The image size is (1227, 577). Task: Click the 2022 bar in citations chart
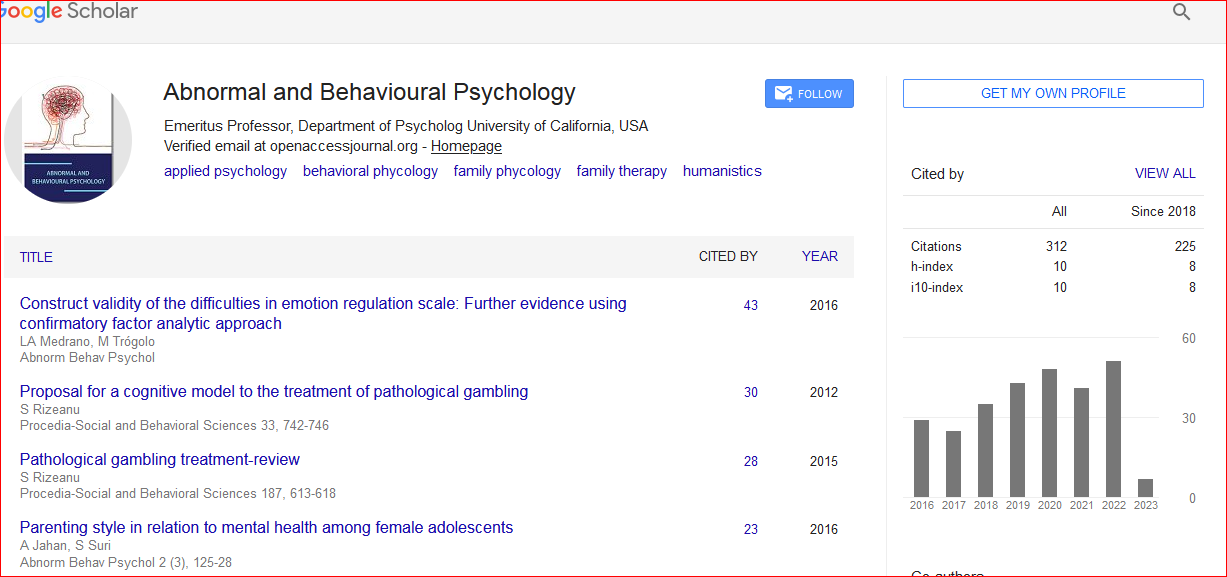pyautogui.click(x=1113, y=429)
